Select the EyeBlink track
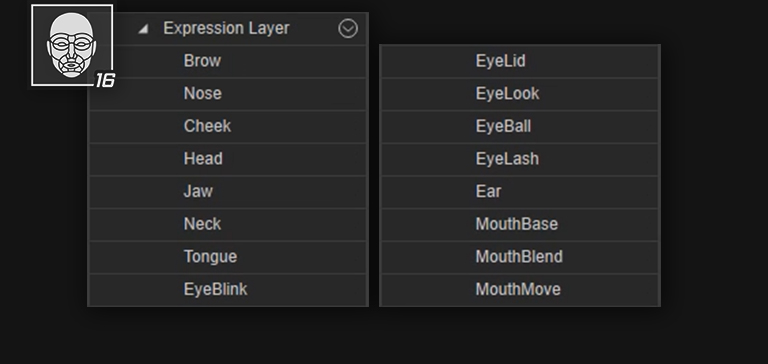Viewport: 768px width, 364px height. pos(228,290)
